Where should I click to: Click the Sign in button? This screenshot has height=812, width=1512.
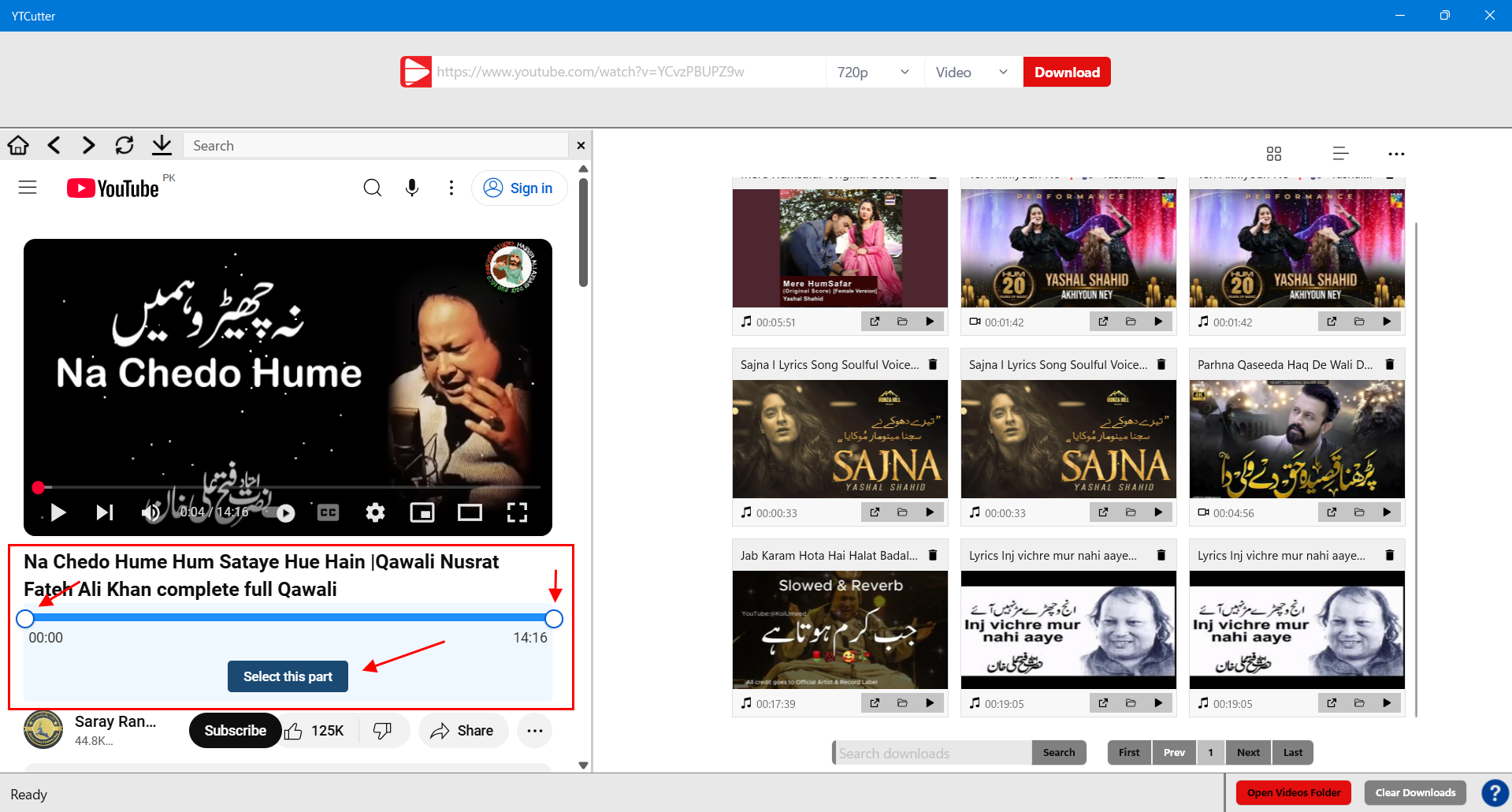point(519,188)
